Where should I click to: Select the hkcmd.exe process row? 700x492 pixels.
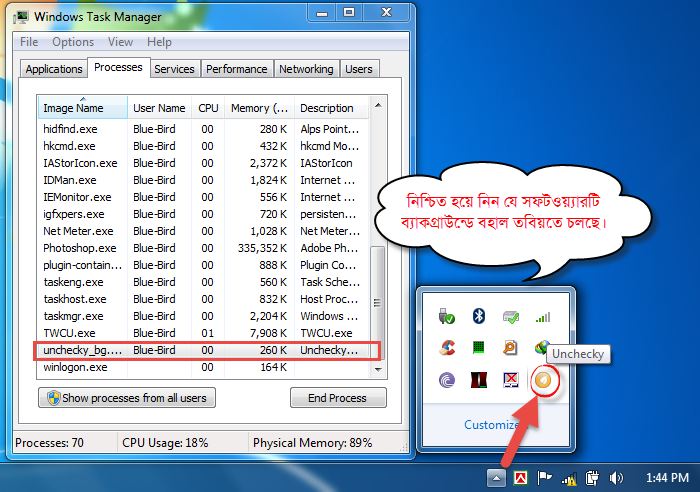[204, 146]
